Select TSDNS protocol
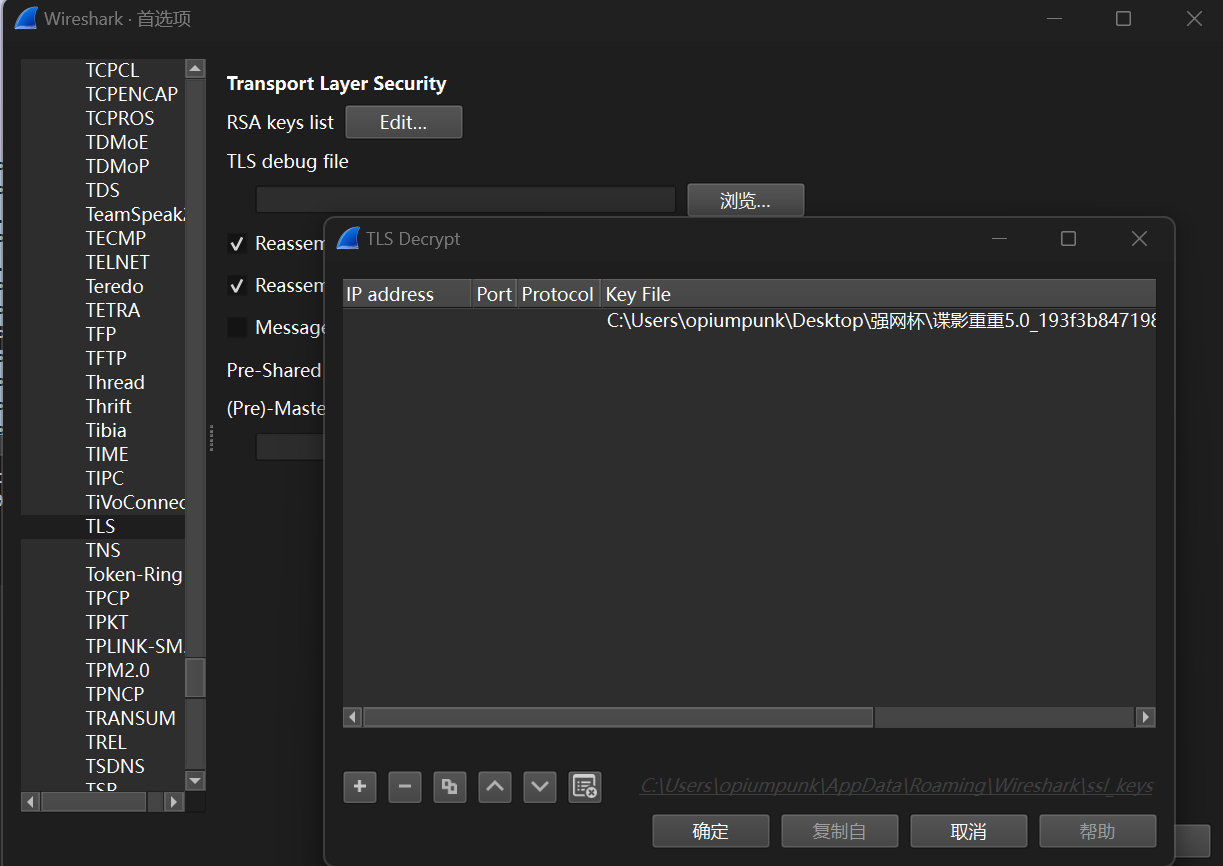This screenshot has width=1223, height=866. (115, 766)
